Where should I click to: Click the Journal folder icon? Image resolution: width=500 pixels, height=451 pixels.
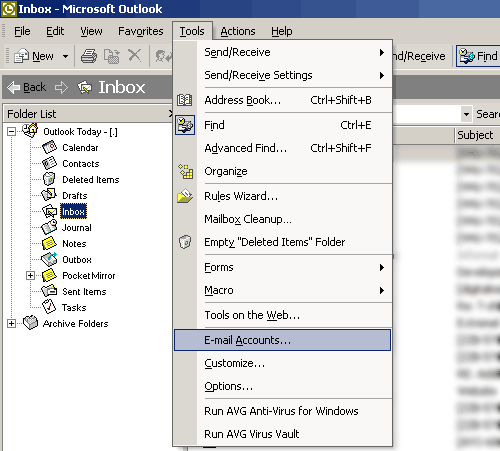coord(49,227)
